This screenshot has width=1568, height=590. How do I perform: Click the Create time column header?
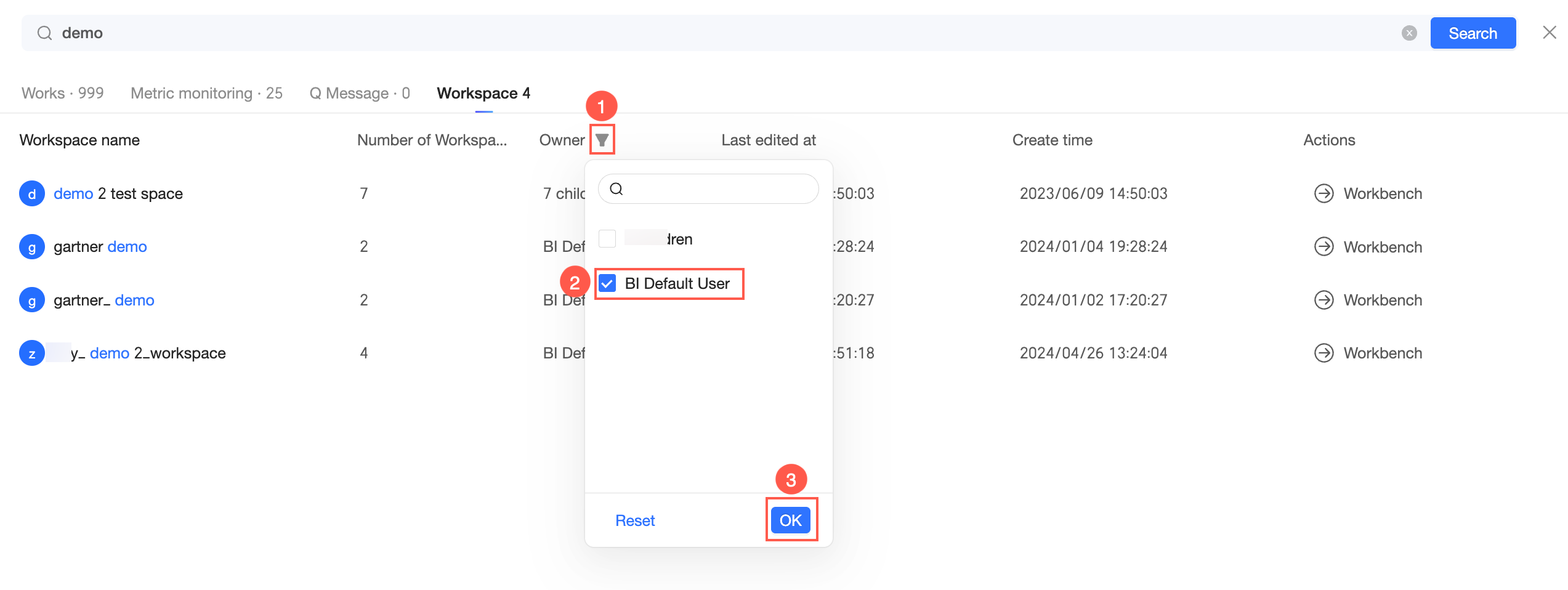tap(1052, 140)
